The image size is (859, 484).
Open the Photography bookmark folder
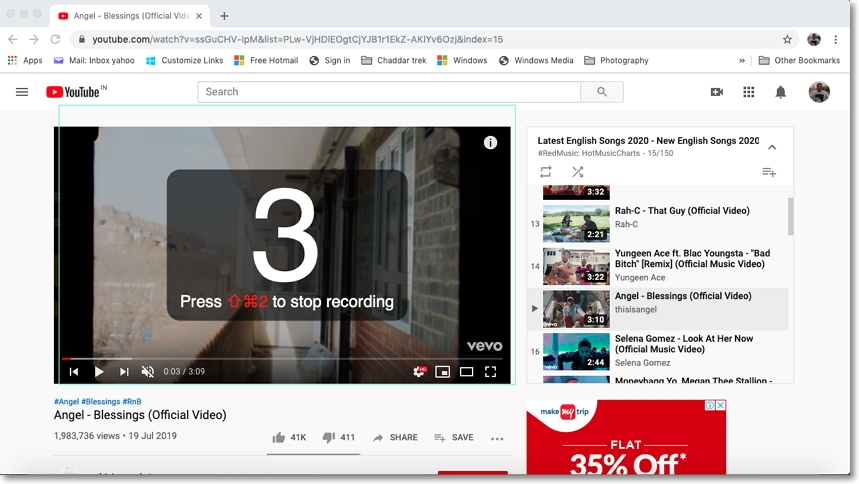click(616, 60)
